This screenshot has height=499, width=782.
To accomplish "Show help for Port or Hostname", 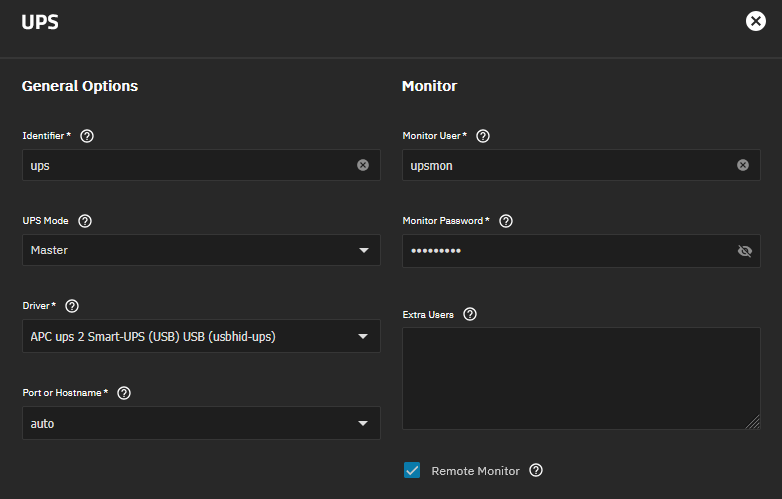I will [124, 393].
